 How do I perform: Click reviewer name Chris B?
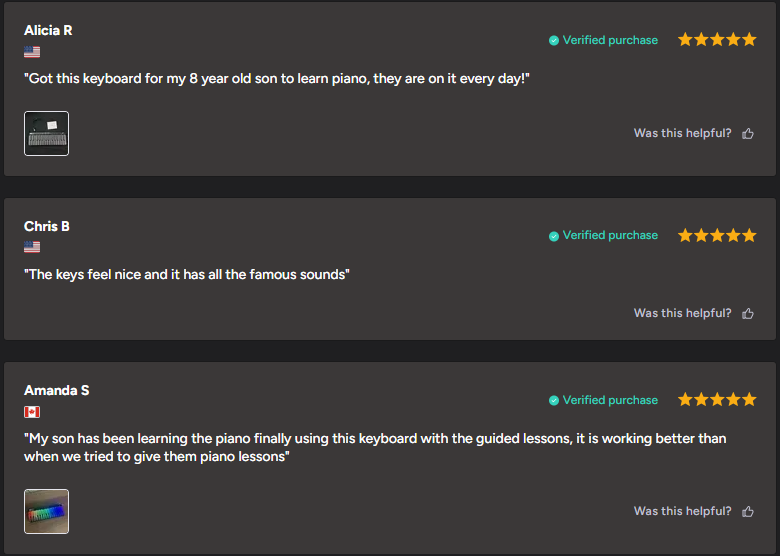click(47, 226)
